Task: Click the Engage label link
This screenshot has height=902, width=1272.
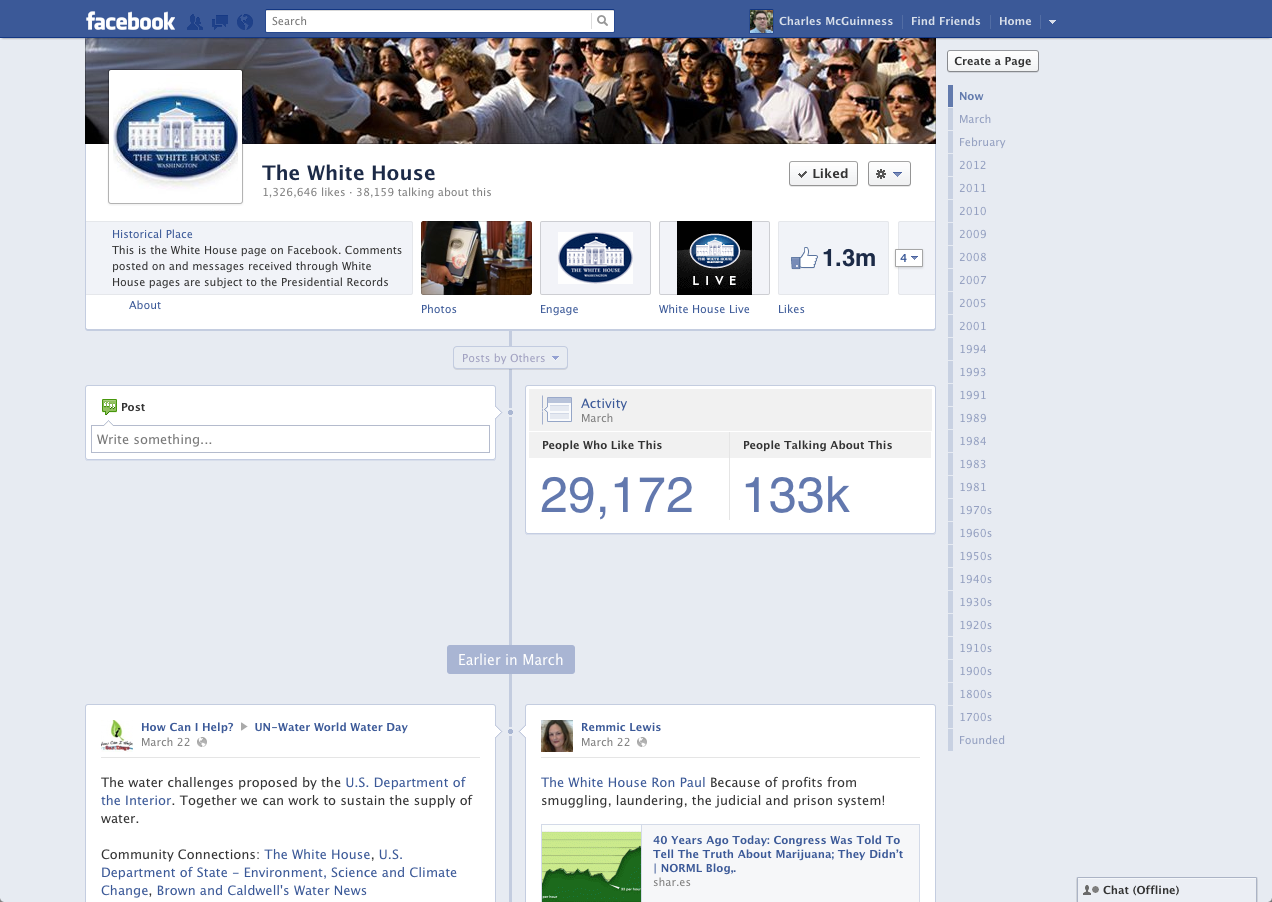Action: 559,309
